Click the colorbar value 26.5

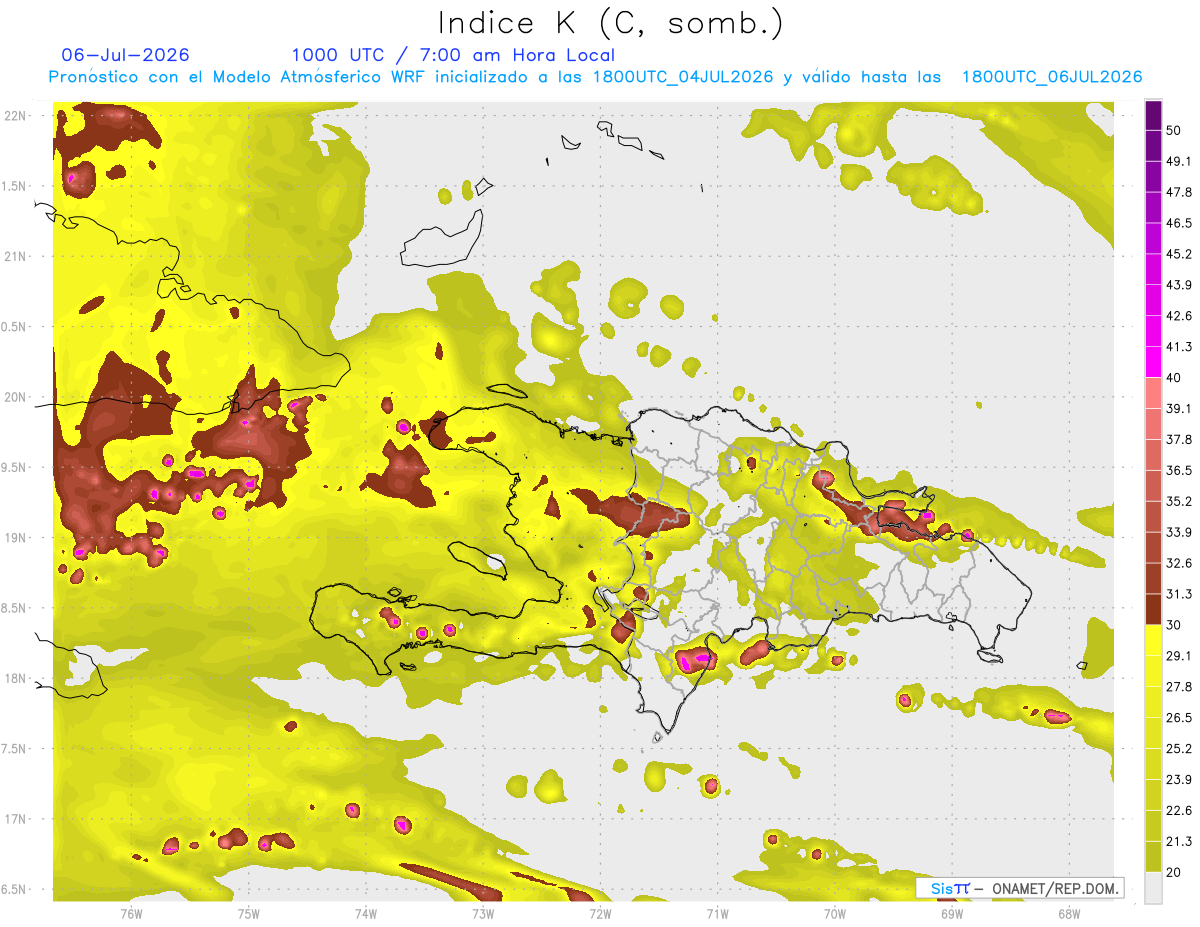(1179, 717)
